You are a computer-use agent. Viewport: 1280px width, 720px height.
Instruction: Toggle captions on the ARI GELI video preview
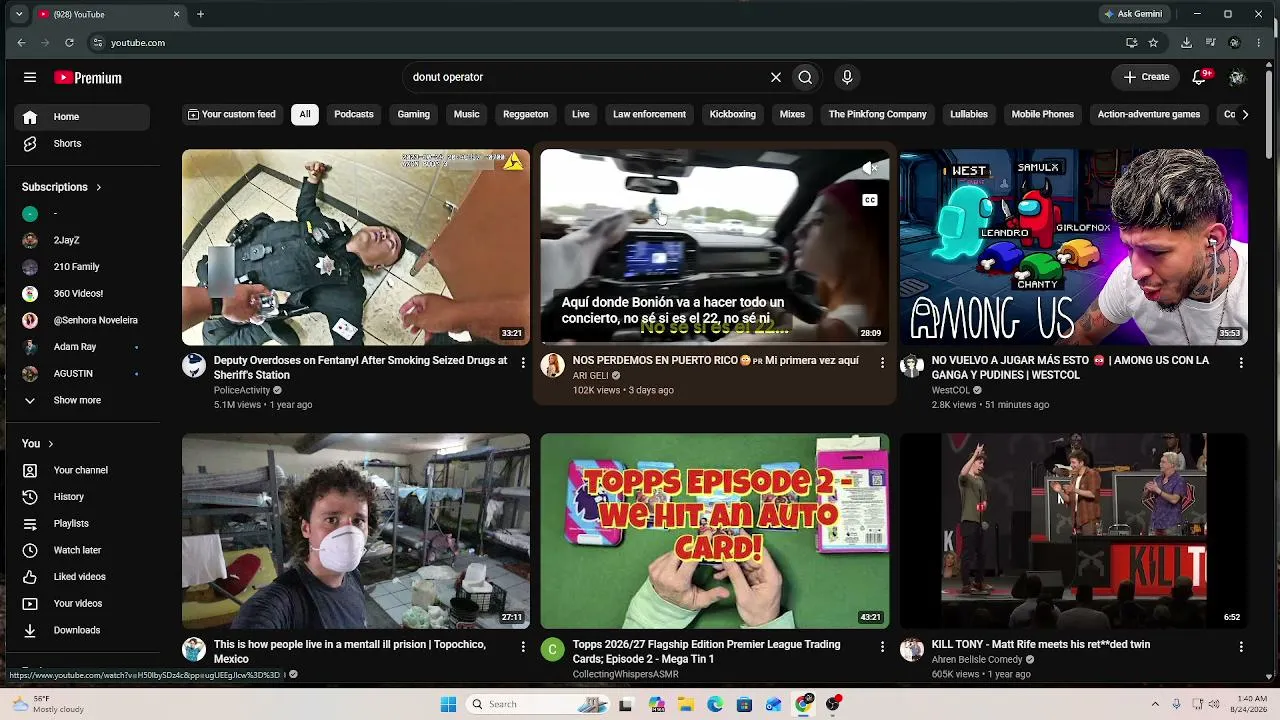point(870,200)
